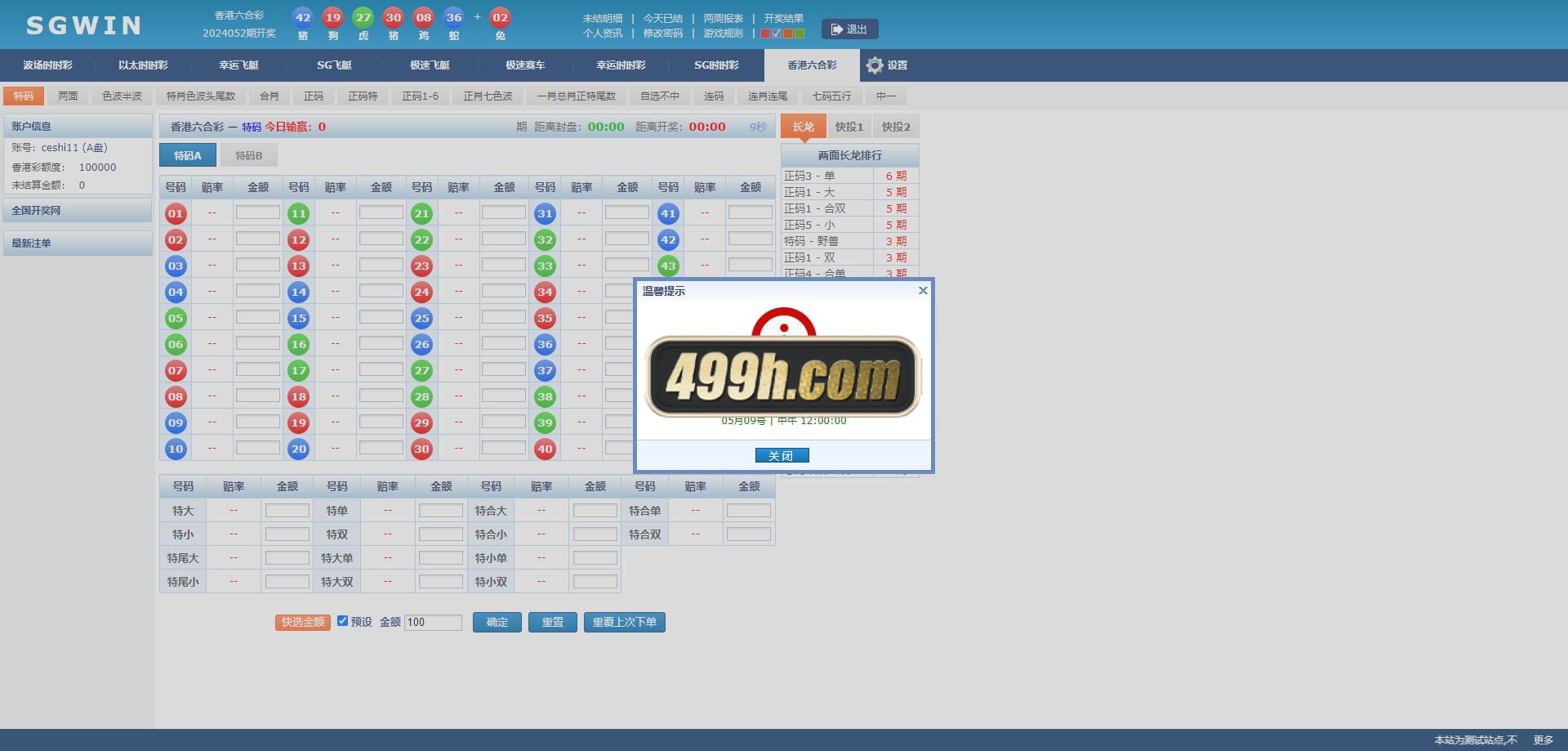Expand the 最新注单 sidebar panel

(78, 243)
